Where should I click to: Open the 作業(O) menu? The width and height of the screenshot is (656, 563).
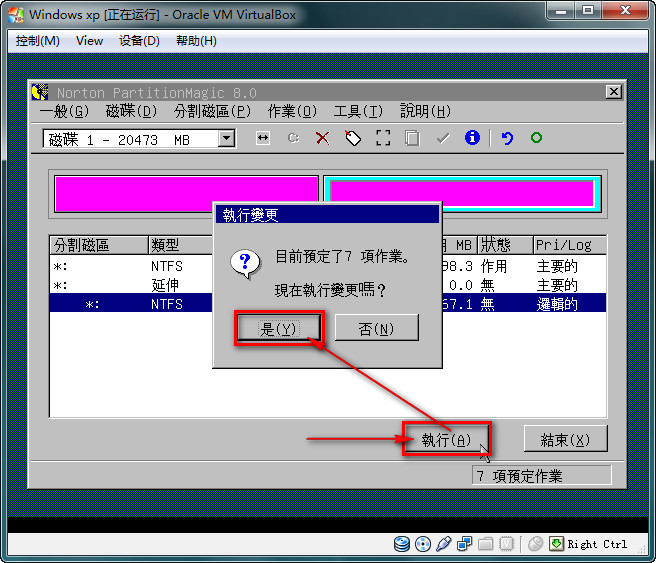pyautogui.click(x=292, y=111)
